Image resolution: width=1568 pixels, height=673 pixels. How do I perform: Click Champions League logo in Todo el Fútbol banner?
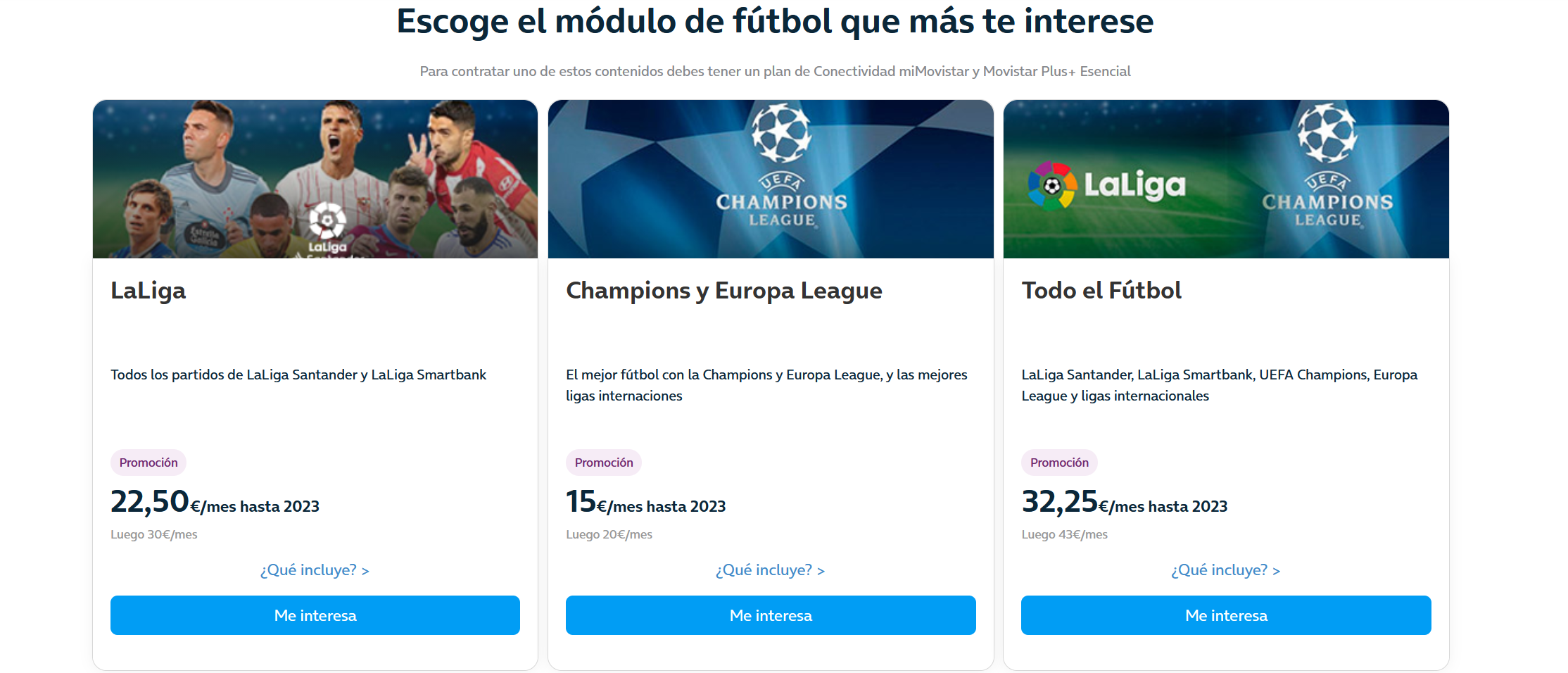click(x=1327, y=166)
